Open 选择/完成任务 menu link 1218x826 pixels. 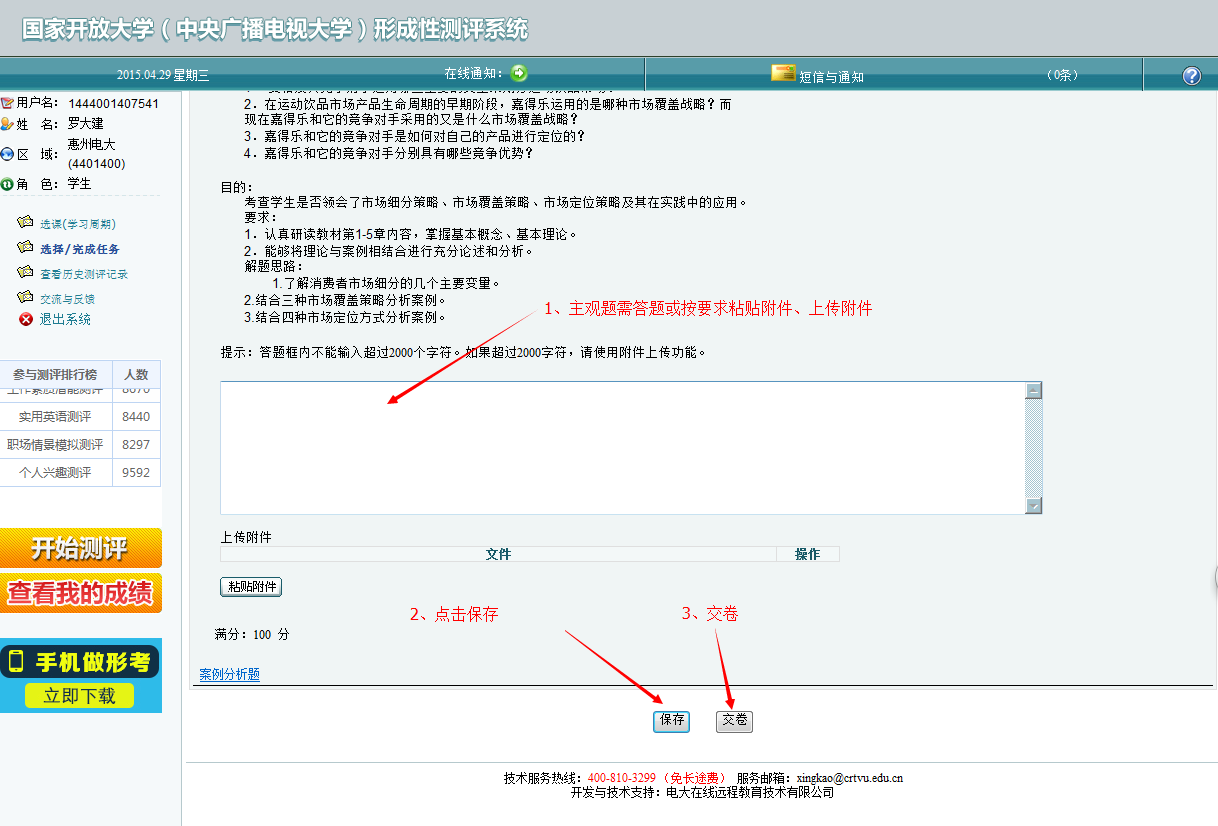point(80,249)
